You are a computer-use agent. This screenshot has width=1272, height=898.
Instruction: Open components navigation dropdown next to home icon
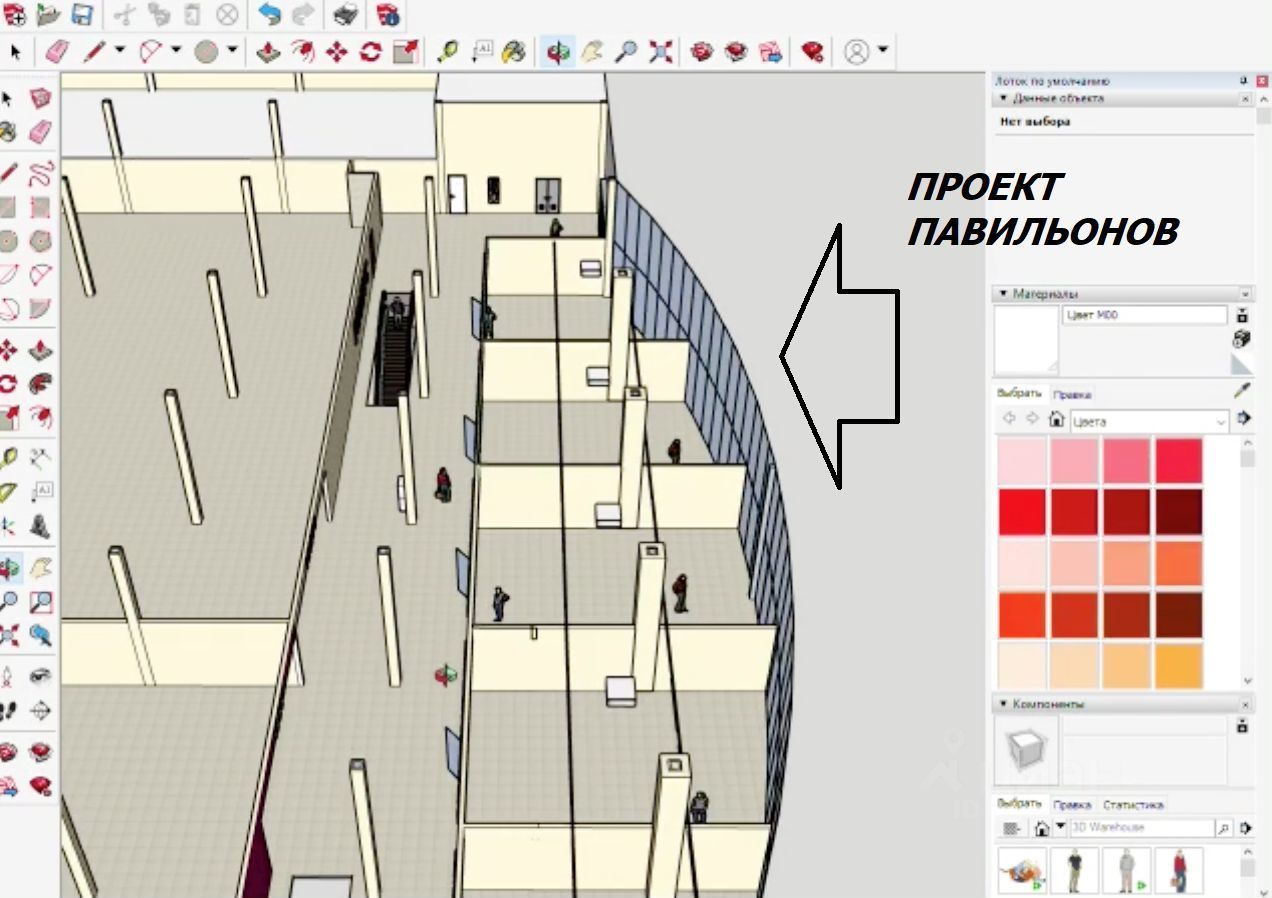coord(1061,827)
